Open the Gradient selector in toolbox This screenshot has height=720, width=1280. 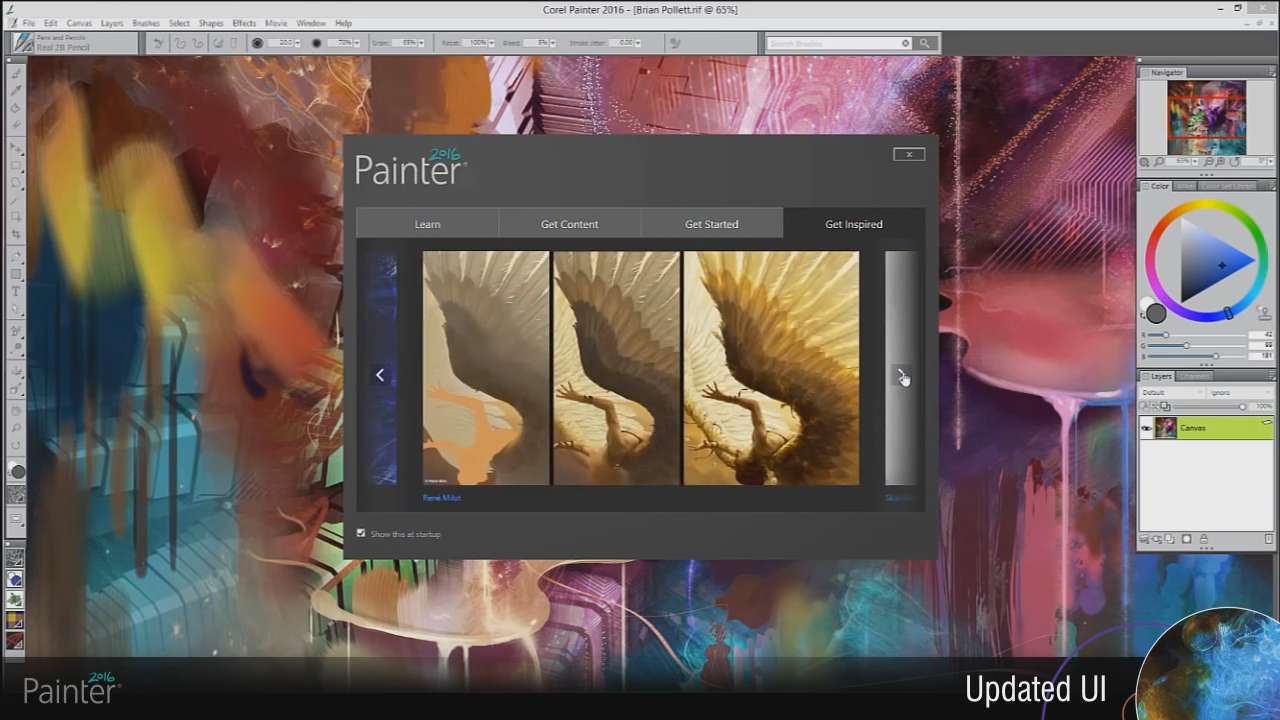click(15, 579)
